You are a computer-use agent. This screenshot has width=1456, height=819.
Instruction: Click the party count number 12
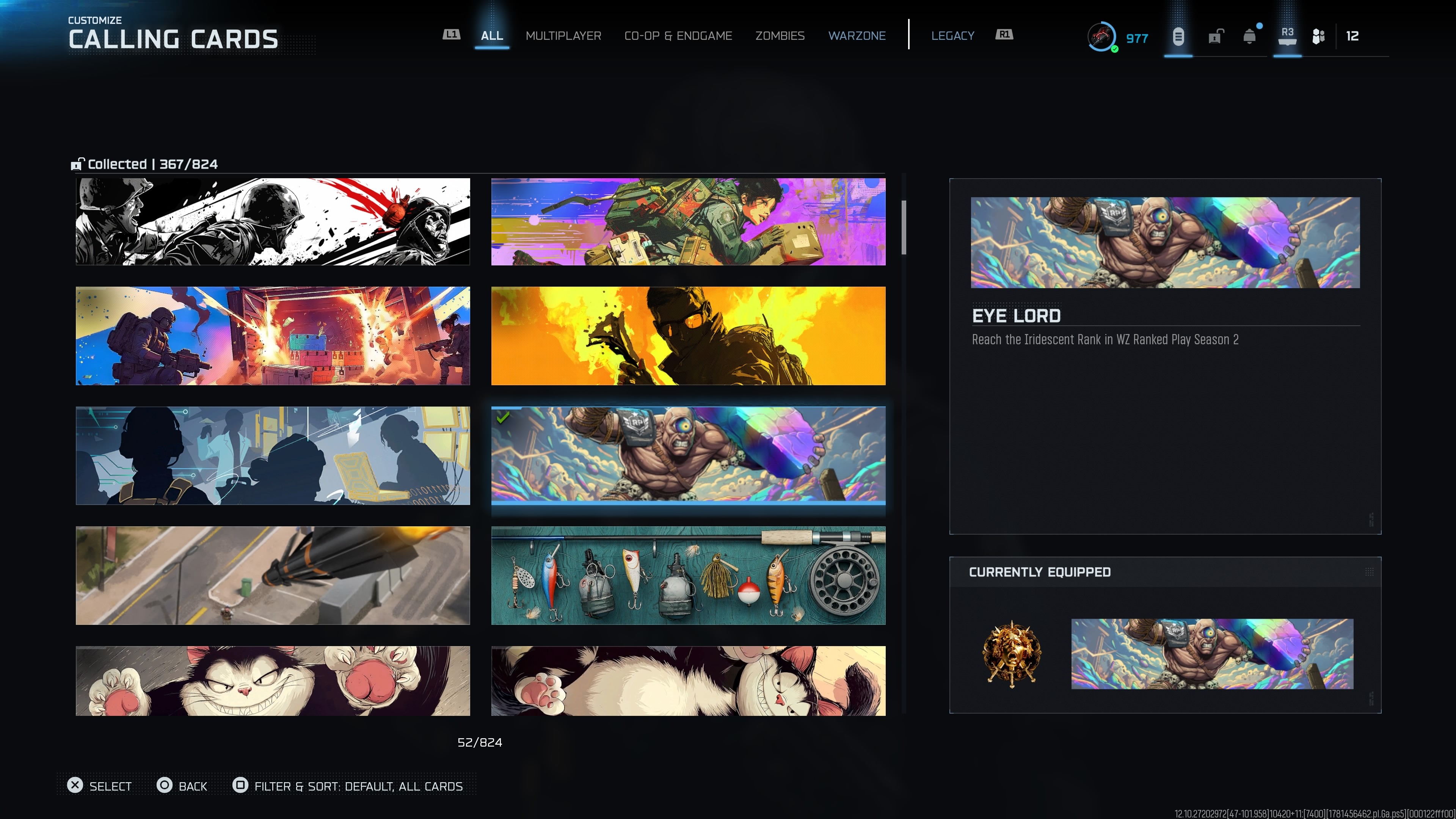click(1352, 36)
